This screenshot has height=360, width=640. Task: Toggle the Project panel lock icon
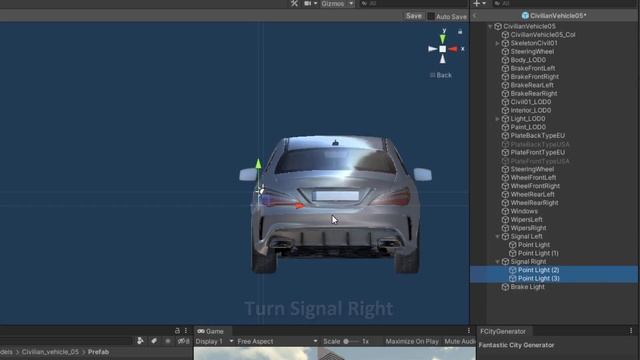(177, 331)
